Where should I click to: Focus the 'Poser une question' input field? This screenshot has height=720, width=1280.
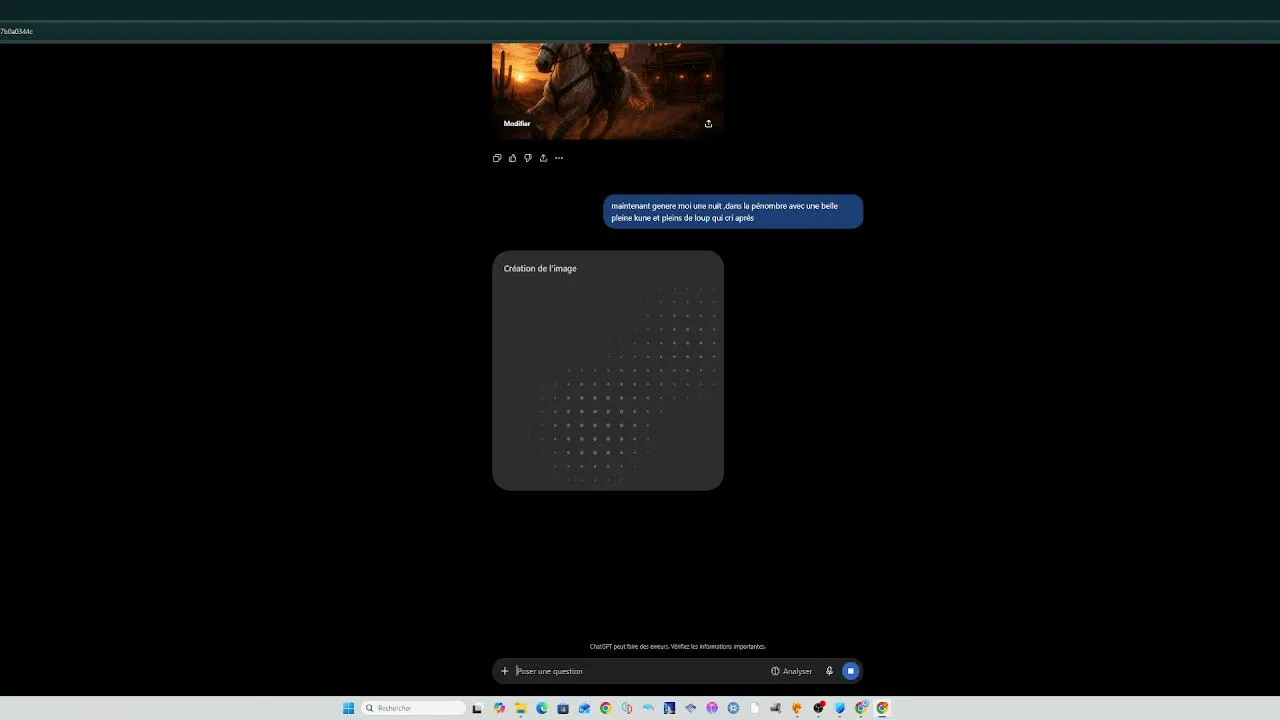(638, 671)
